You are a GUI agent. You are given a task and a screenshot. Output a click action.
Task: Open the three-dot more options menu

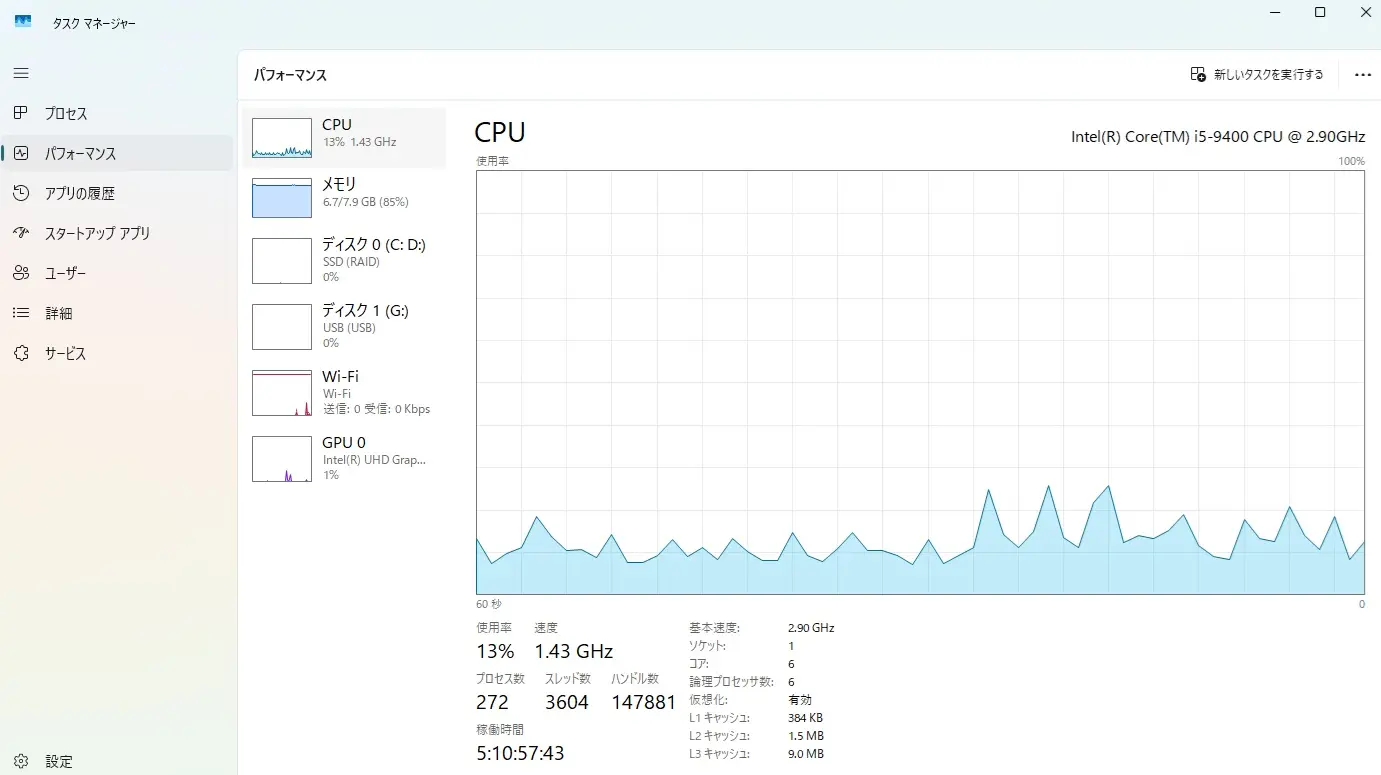1362,75
